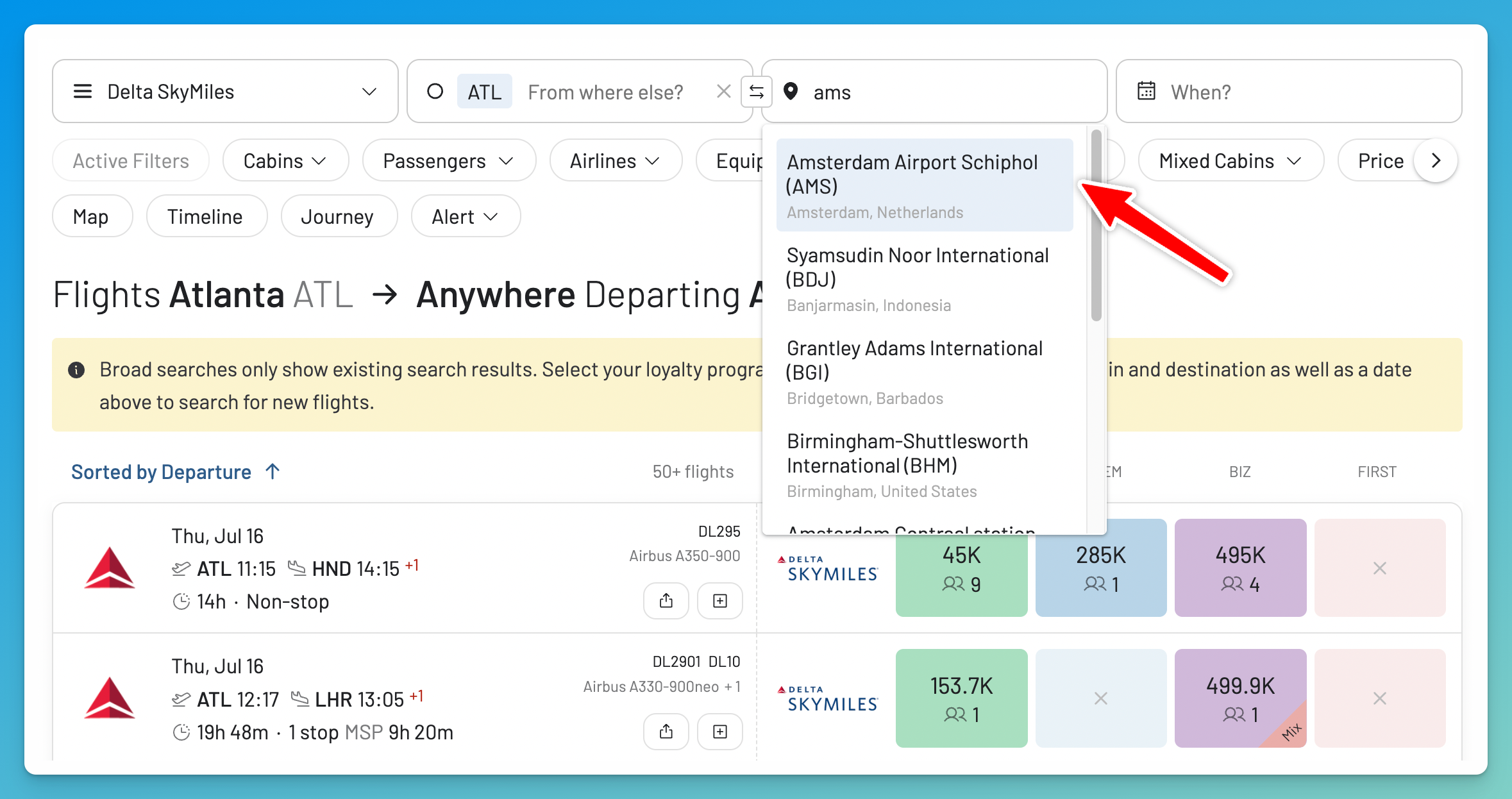
Task: Select Amsterdam Airport Schiphol (AMS) suggestion
Action: click(x=924, y=185)
